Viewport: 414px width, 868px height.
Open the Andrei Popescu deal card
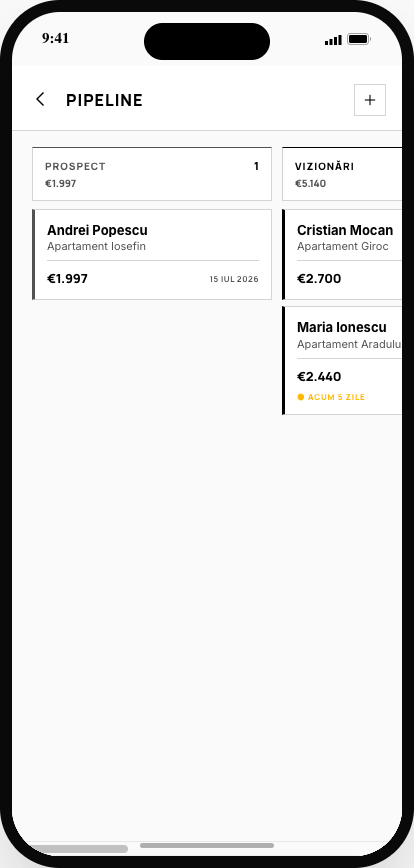pyautogui.click(x=152, y=255)
